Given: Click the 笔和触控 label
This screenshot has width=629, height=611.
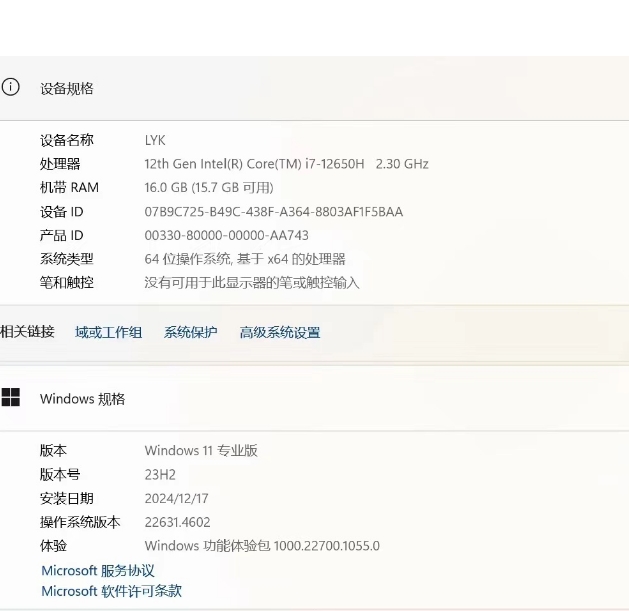Looking at the screenshot, I should tap(67, 282).
